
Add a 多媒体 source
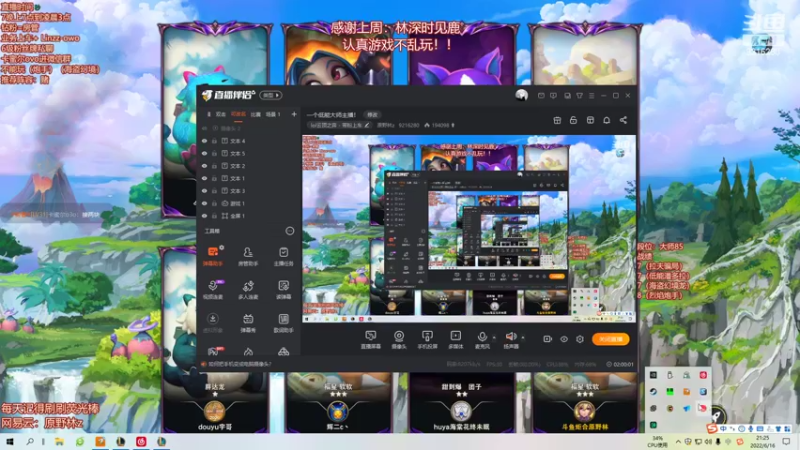coord(456,340)
